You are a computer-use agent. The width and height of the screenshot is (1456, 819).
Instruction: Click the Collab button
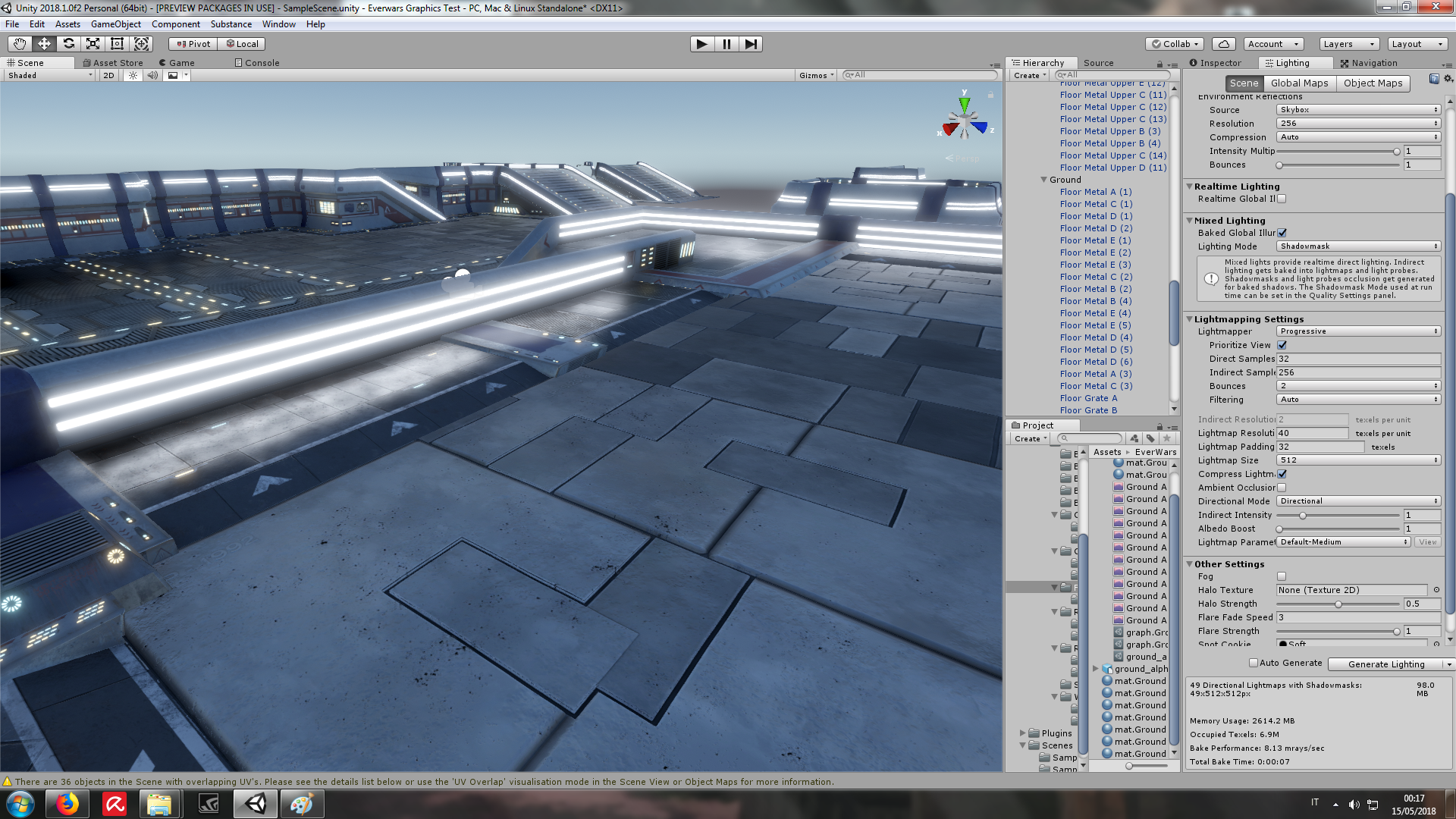1175,44
